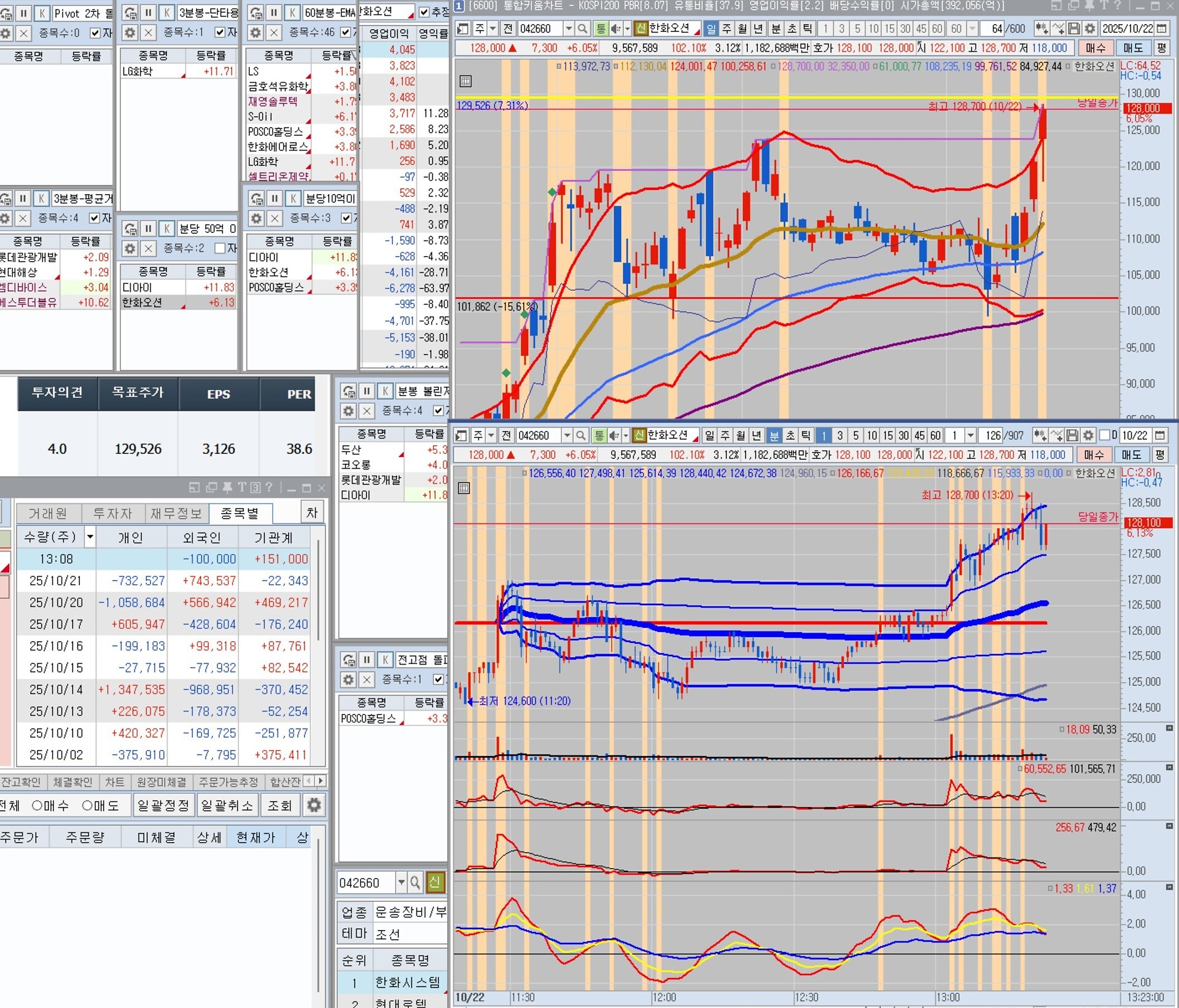Click the small grid icon in lower chart
The image size is (1179, 1008).
coord(464,488)
